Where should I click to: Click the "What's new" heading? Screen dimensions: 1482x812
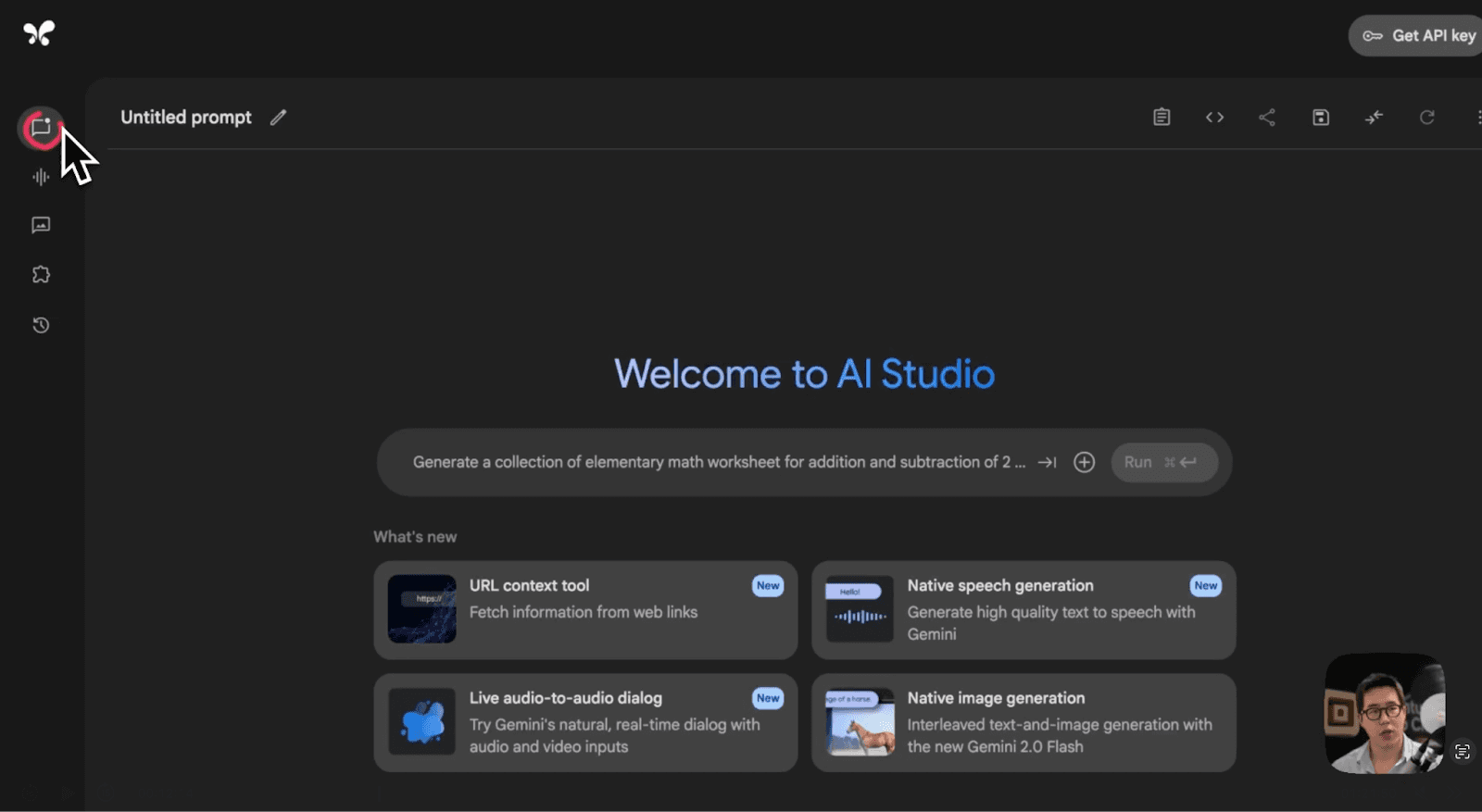415,537
